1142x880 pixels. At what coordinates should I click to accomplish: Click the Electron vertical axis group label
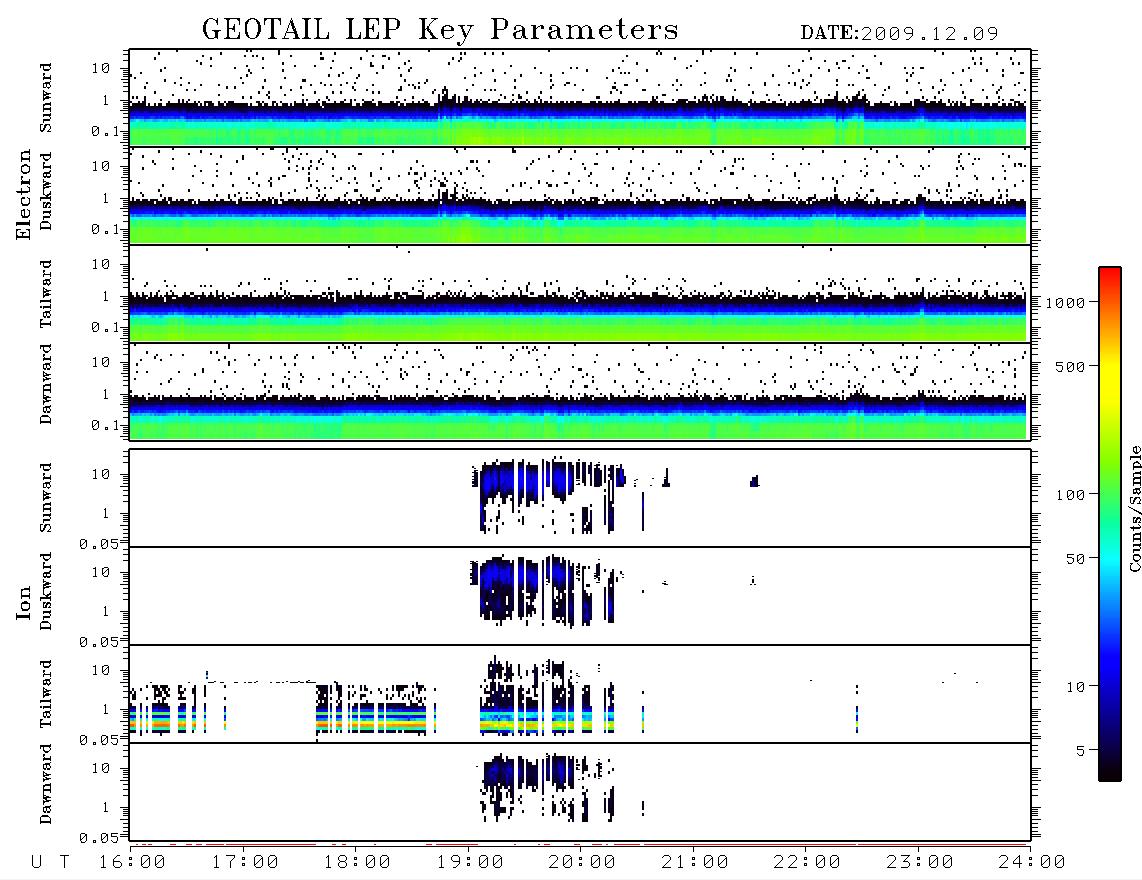click(x=23, y=194)
